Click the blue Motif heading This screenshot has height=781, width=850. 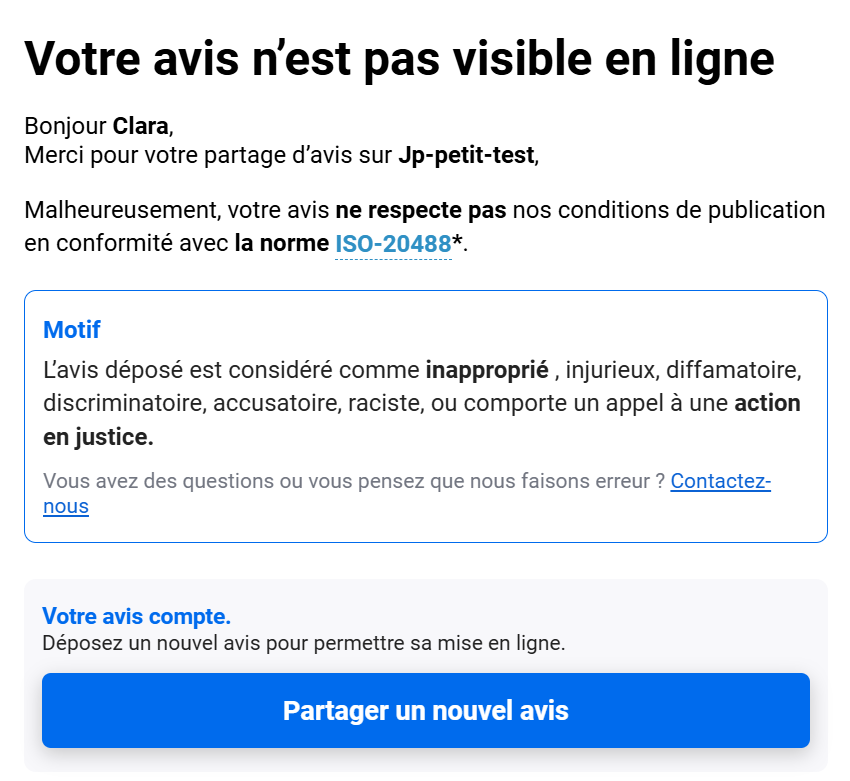[72, 330]
